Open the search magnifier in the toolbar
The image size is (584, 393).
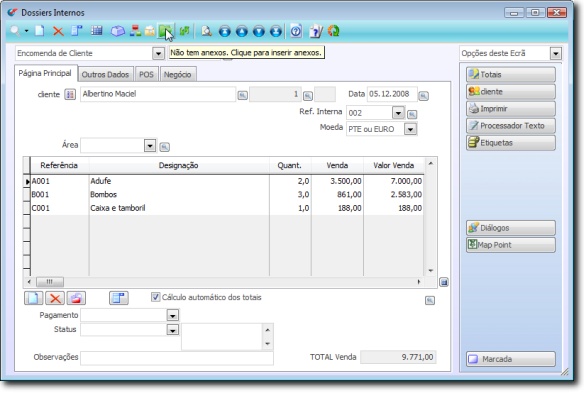[15, 31]
